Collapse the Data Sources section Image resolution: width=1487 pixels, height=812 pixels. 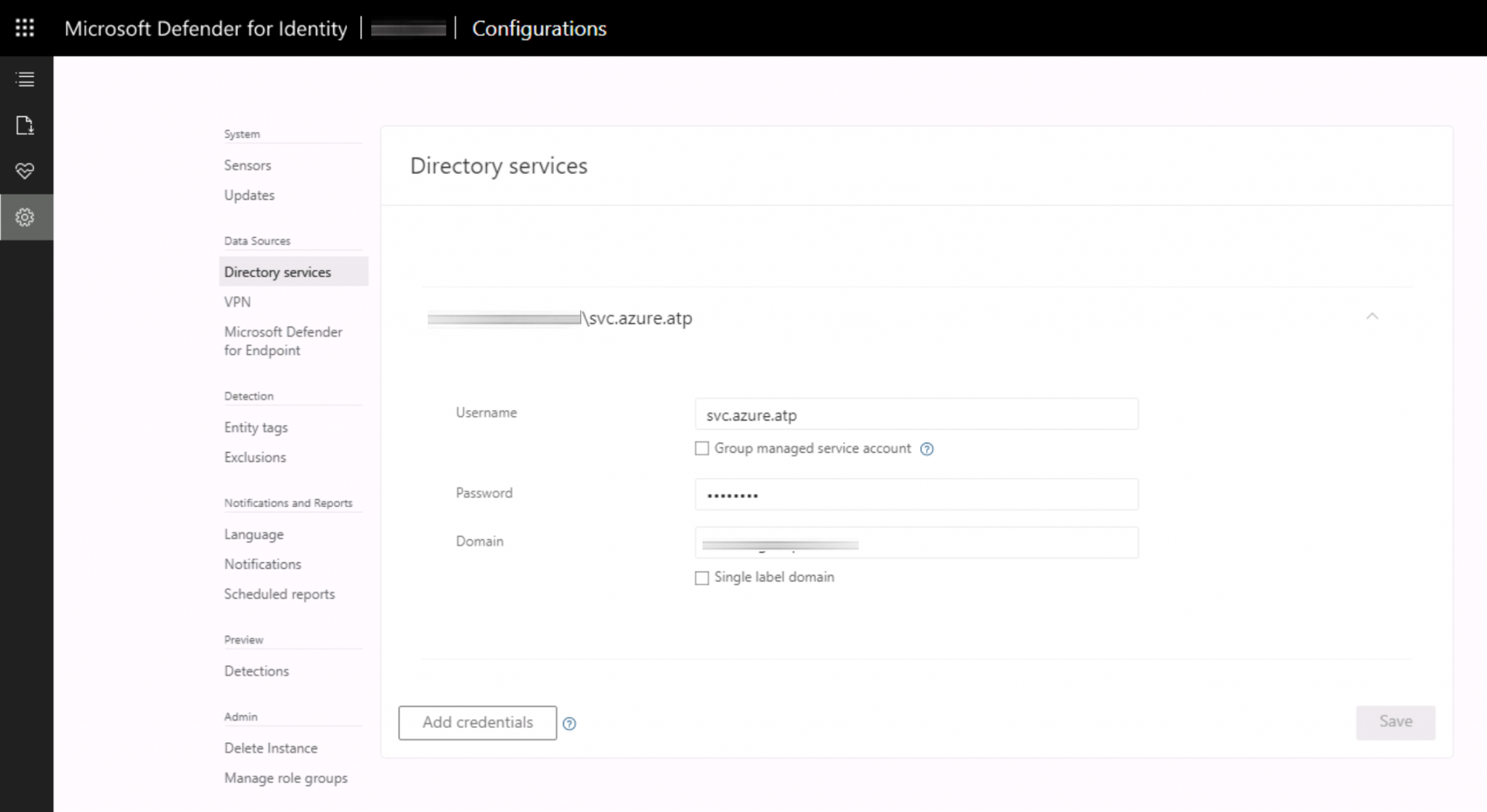257,240
